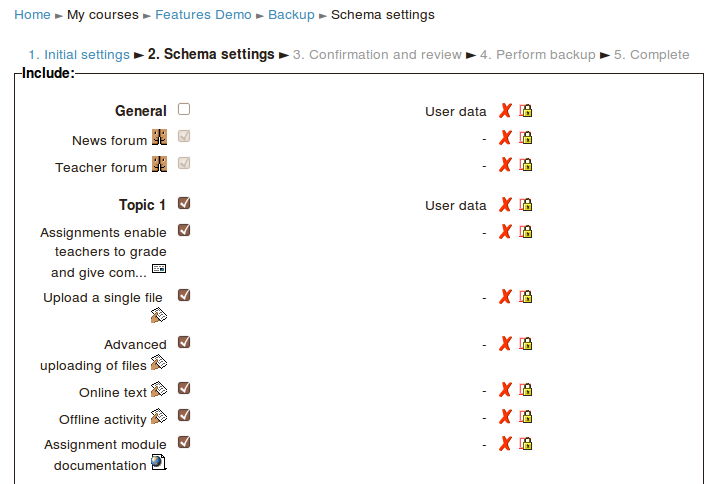Click the Offline activity assignment icon
Screen dimensions: 715x484
point(159,416)
